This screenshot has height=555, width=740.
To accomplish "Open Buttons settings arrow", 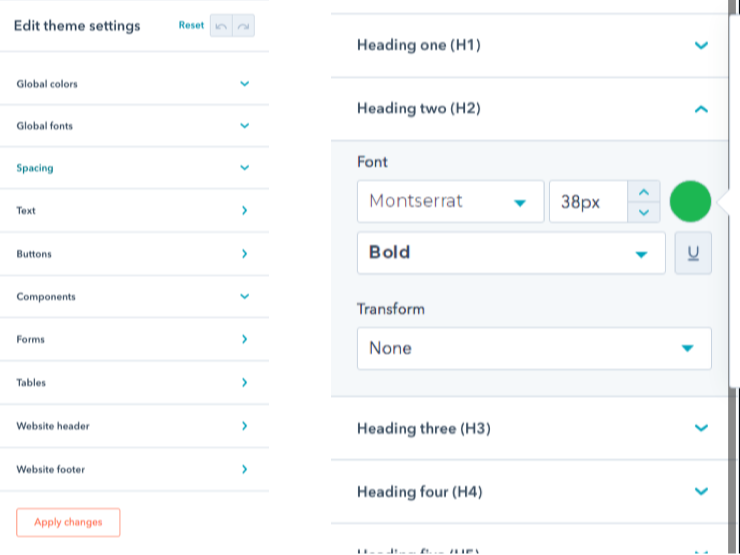I will 244,254.
